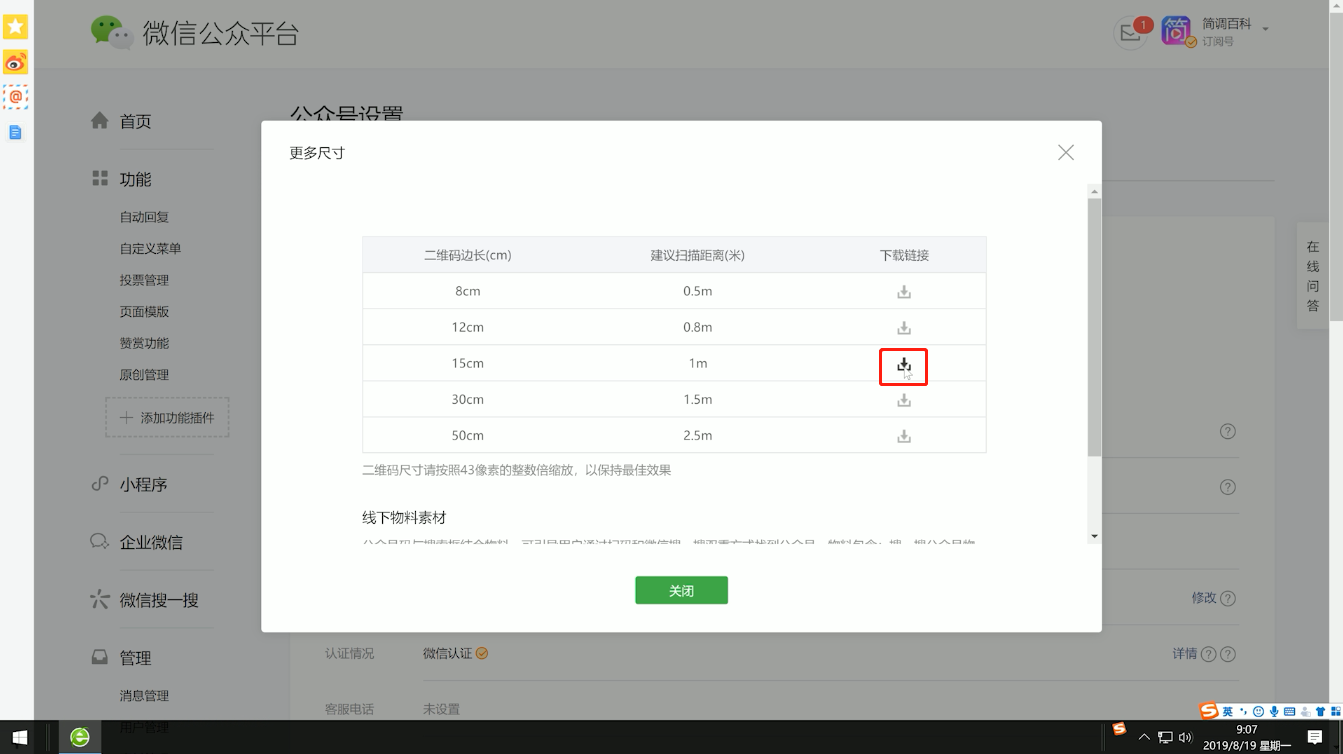The width and height of the screenshot is (1343, 754).
Task: Toggle the Sogou 英 language mode
Action: click(x=1228, y=711)
